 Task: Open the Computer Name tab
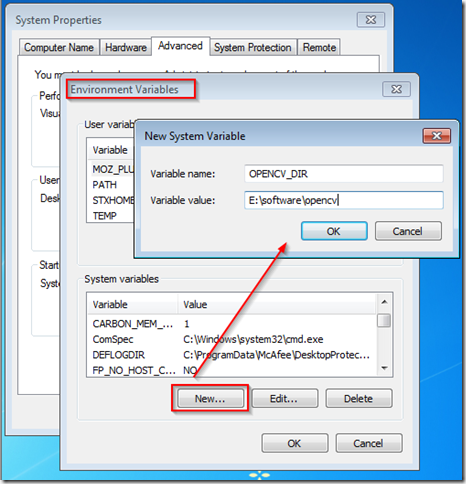(x=59, y=47)
